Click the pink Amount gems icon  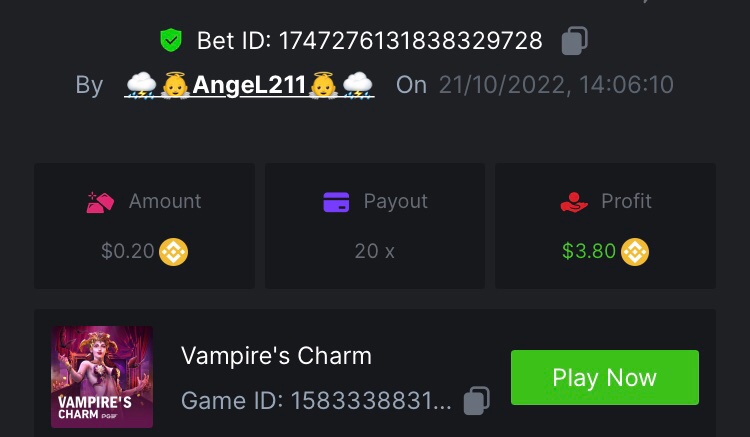pyautogui.click(x=100, y=202)
